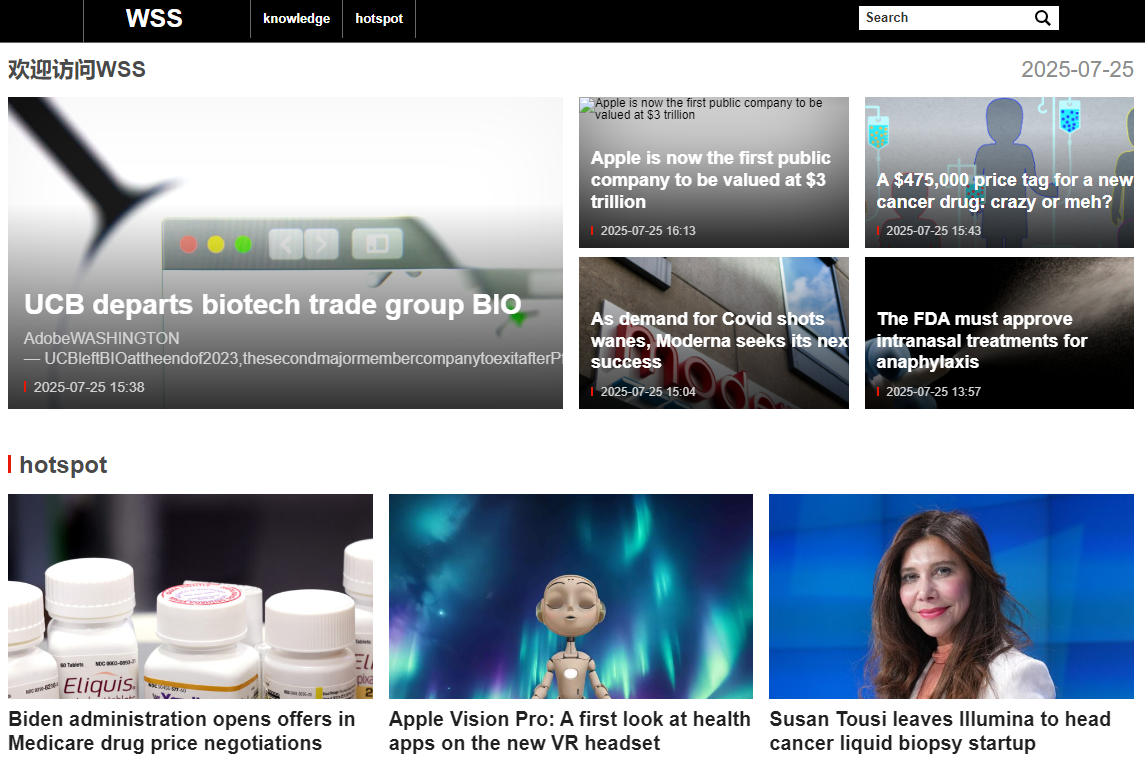This screenshot has height=759, width=1145.
Task: Open Apple Vision Pro health apps headline
Action: pos(570,731)
